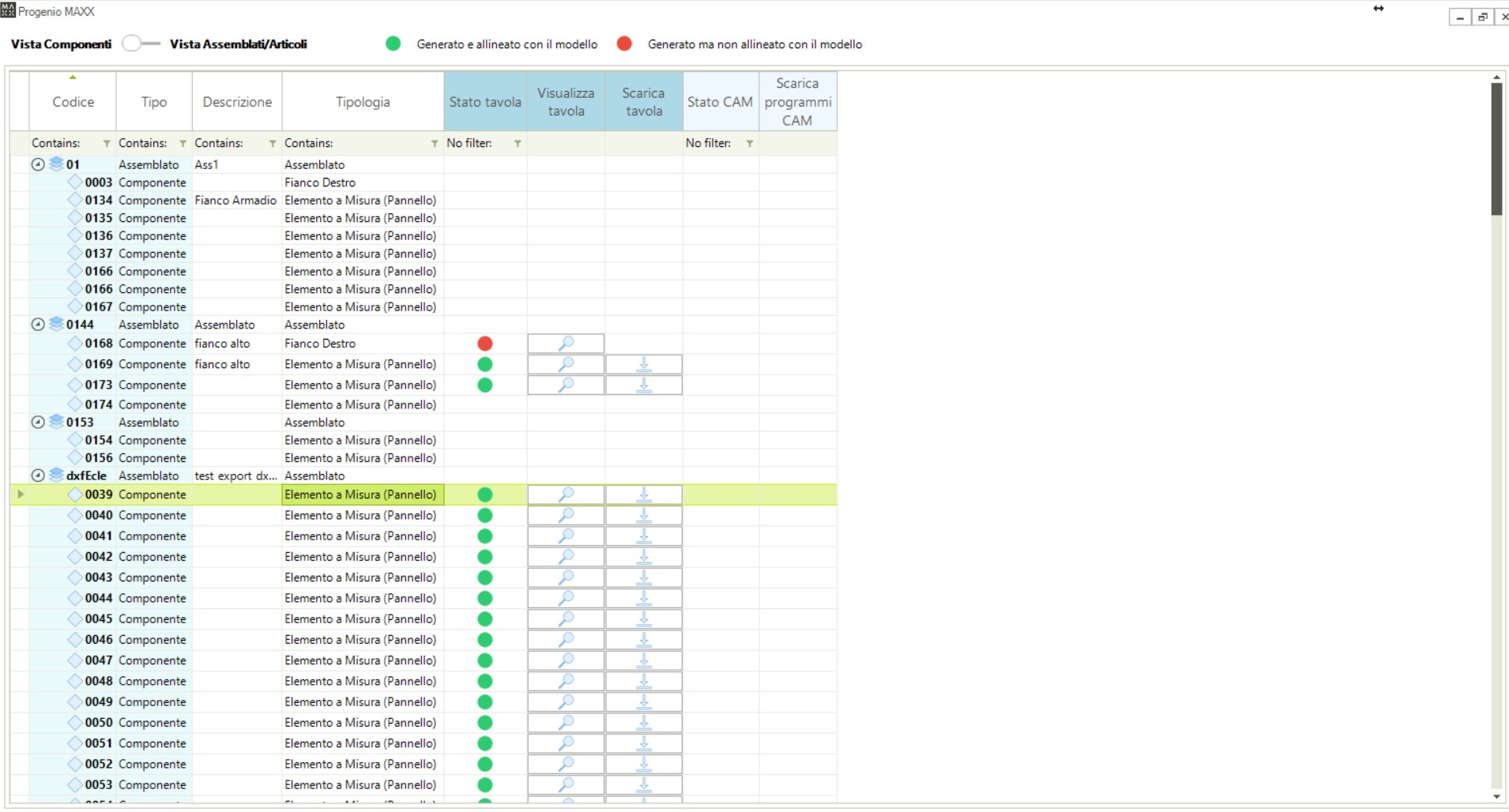Download drawing for component 0051
The height and width of the screenshot is (812, 1509).
coord(644,743)
